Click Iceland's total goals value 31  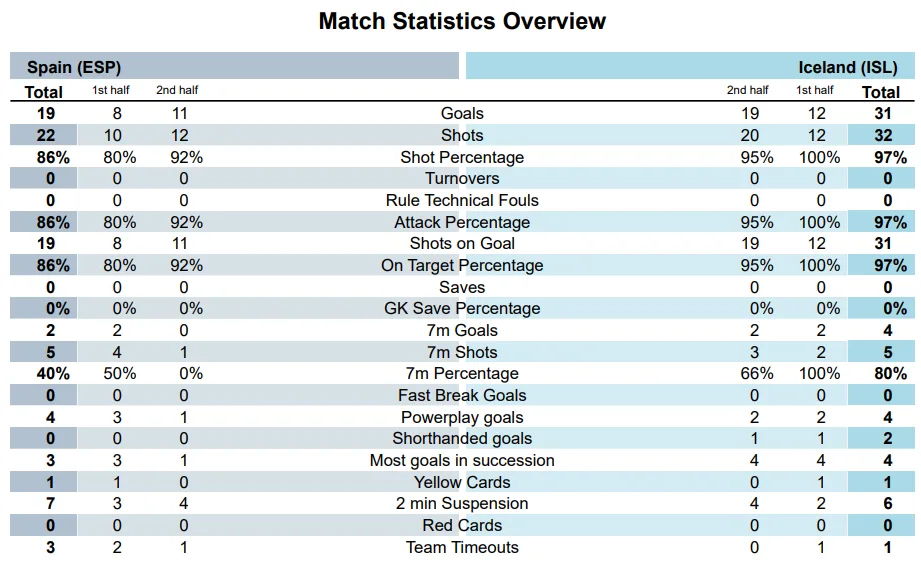click(x=881, y=114)
